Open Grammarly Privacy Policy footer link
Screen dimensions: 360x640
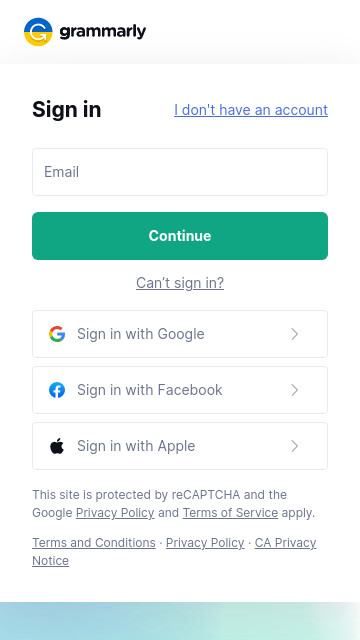[205, 543]
